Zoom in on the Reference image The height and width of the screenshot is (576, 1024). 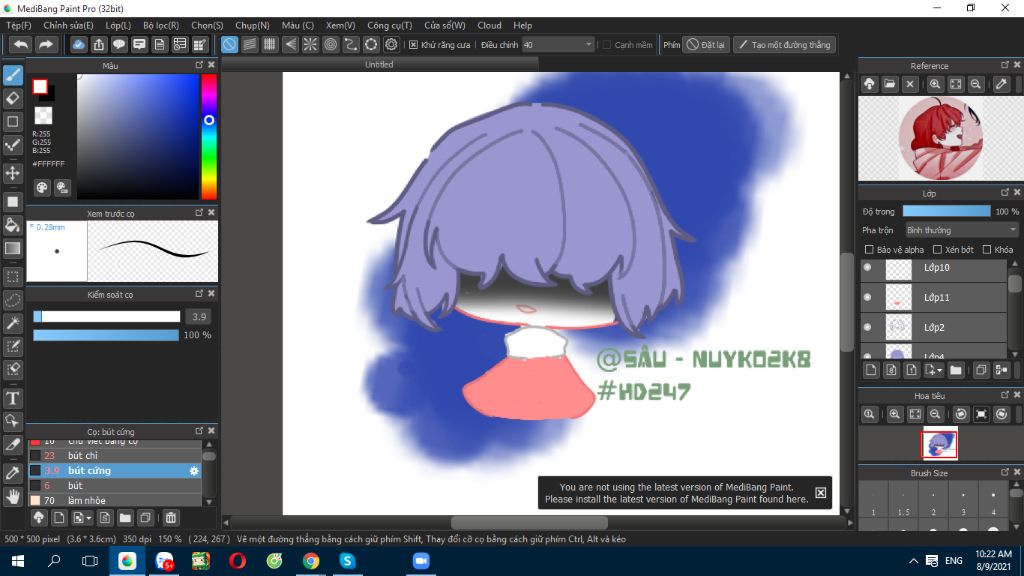[935, 84]
